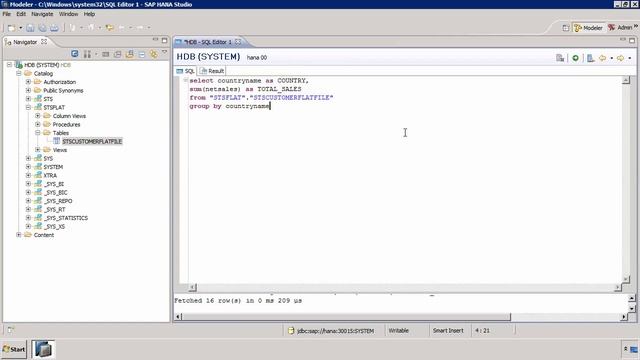Screen dimensions: 640x360
Task: Click the Writable status bar field
Action: coord(398,331)
